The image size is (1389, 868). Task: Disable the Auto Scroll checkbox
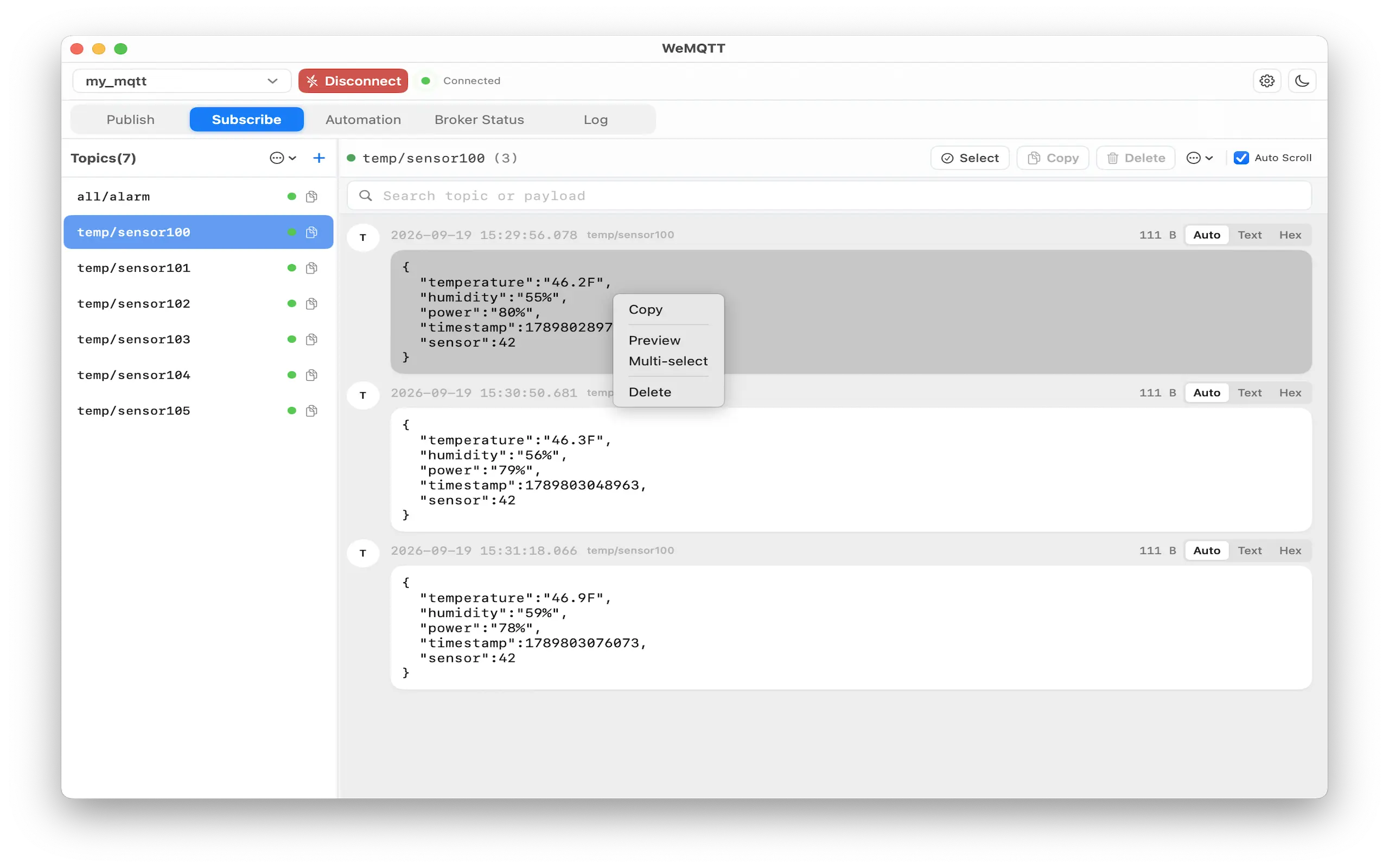(1241, 158)
